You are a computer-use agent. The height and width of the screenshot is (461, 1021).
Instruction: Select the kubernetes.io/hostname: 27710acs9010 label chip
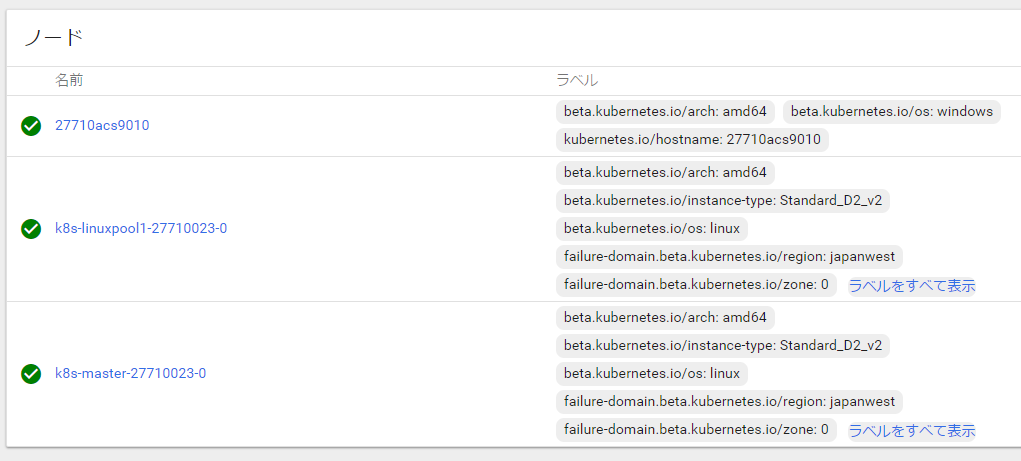(692, 139)
